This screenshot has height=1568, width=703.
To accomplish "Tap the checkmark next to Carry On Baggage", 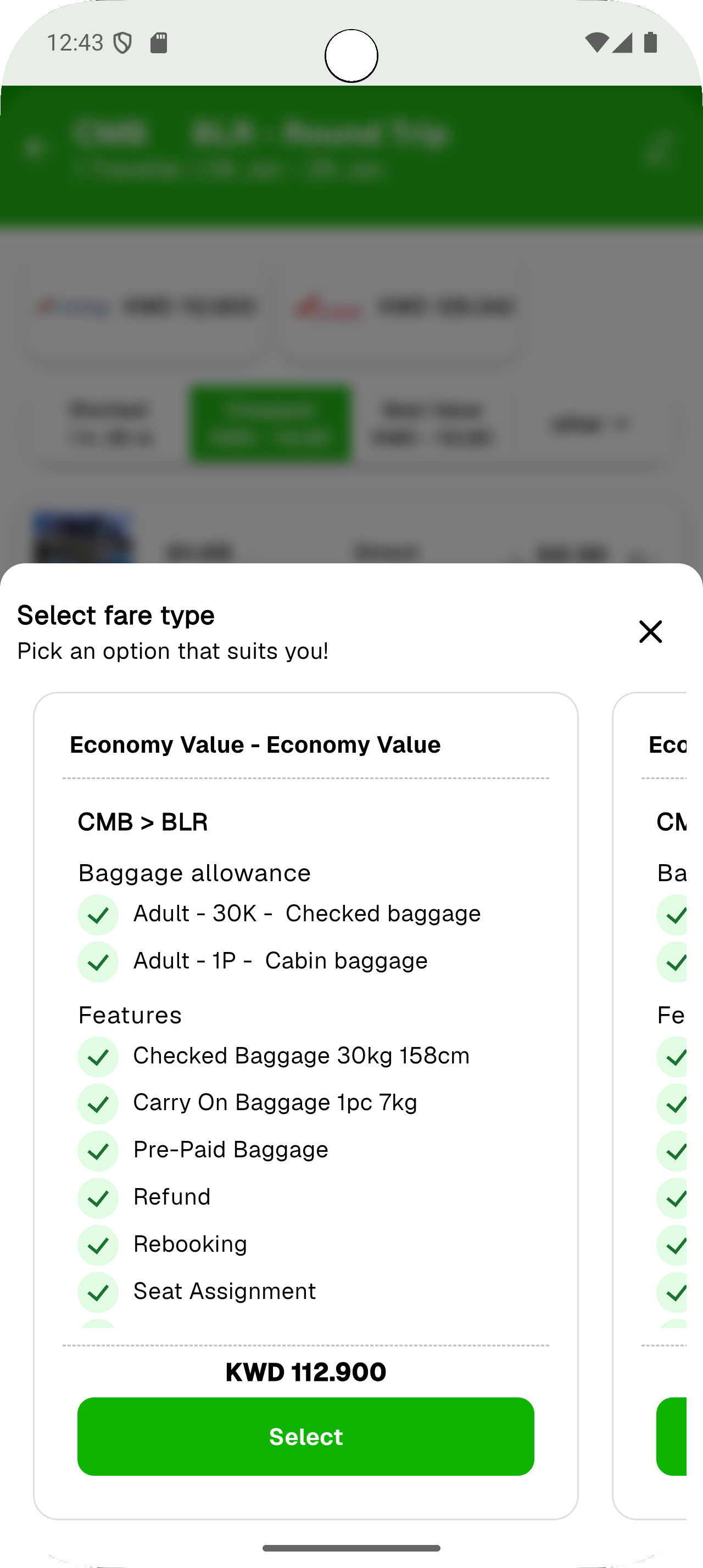I will click(x=98, y=1104).
